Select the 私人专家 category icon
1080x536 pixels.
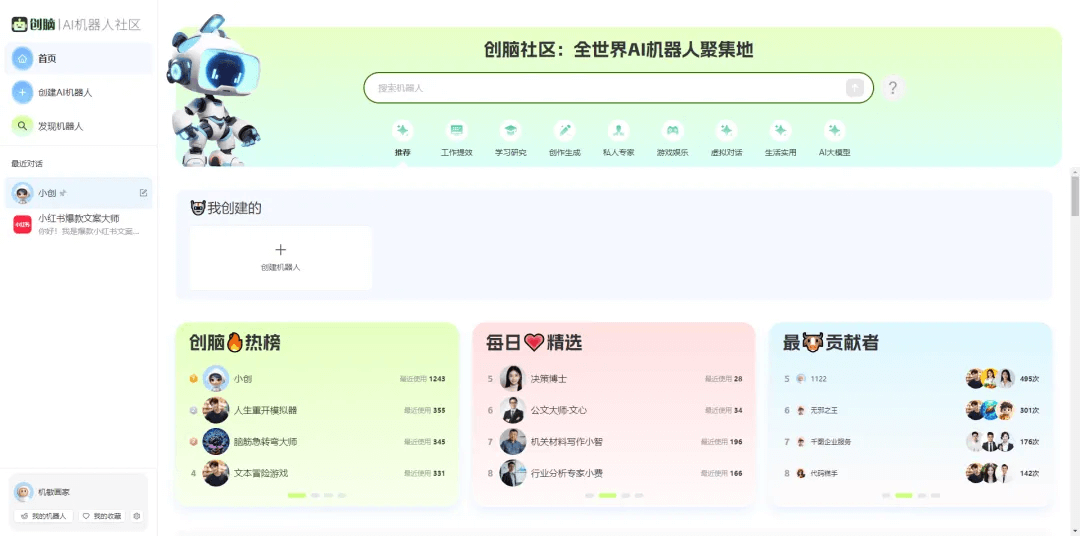click(619, 130)
